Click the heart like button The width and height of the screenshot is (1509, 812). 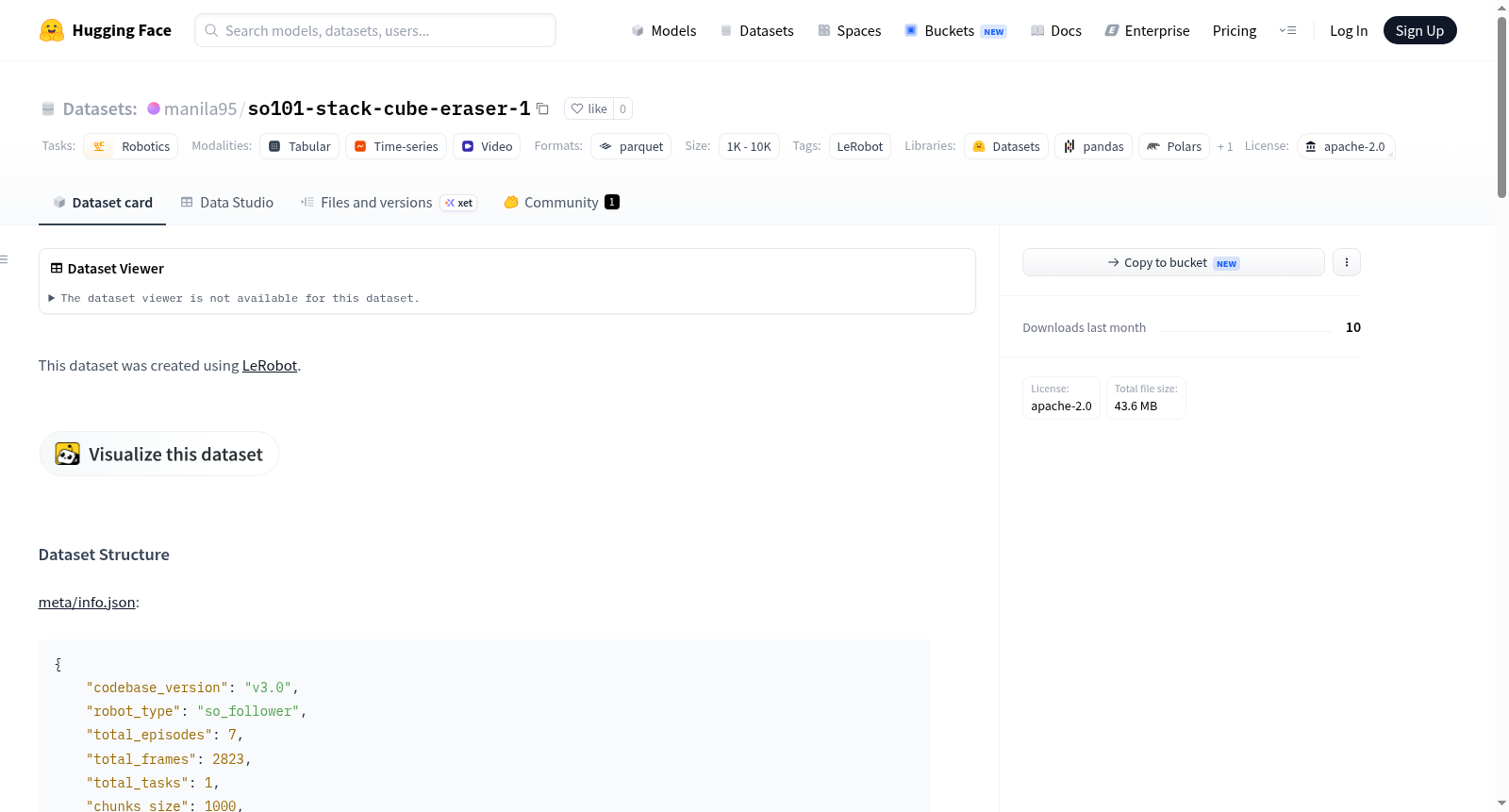[x=589, y=108]
